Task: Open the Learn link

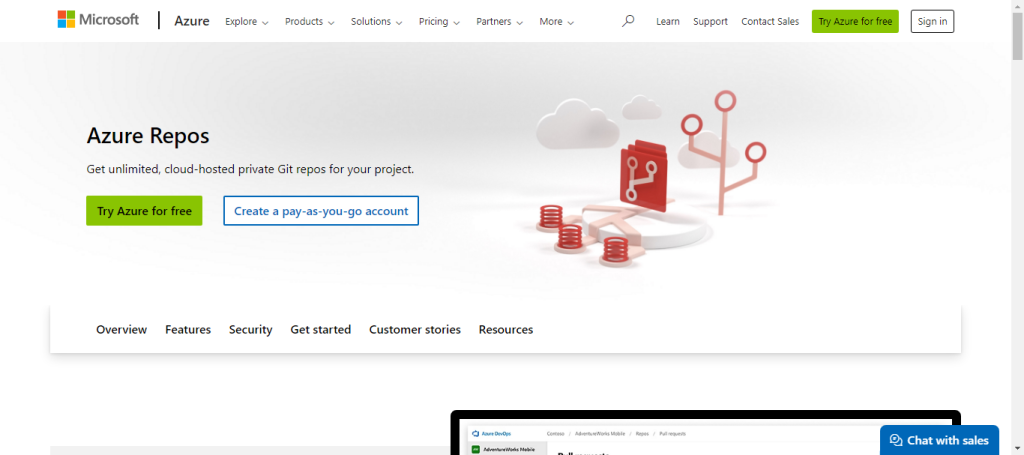Action: click(667, 22)
